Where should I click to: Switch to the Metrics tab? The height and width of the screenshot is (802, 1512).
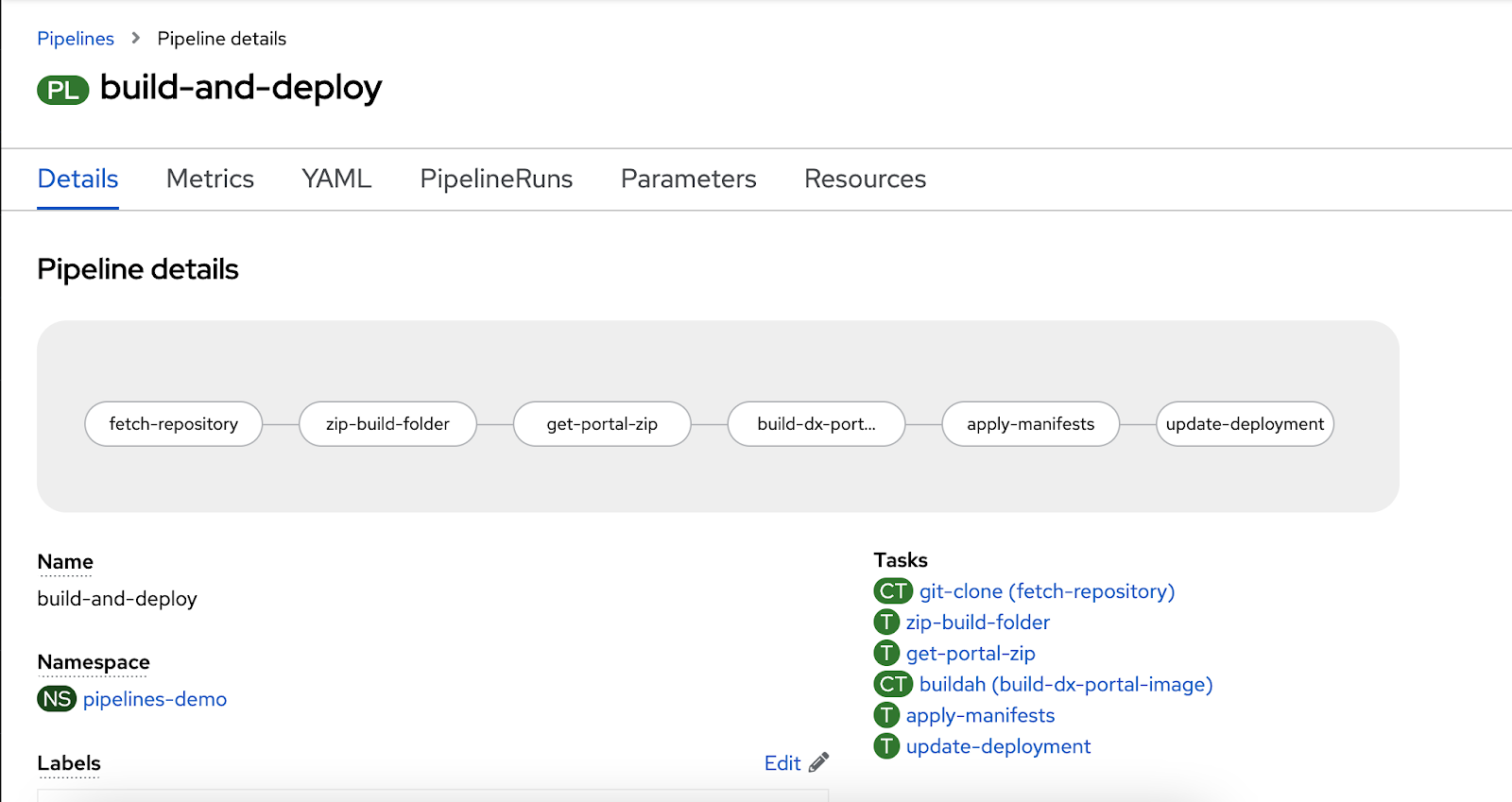[210, 179]
